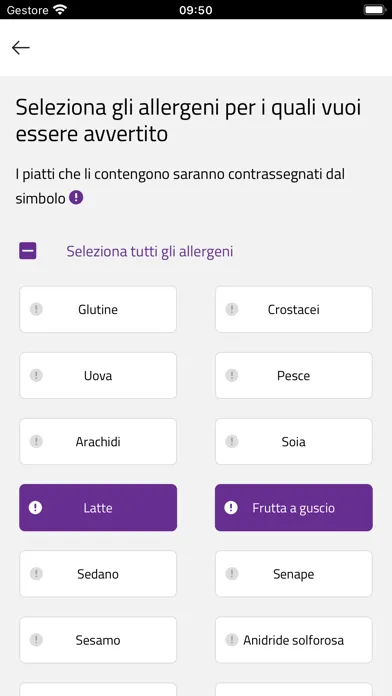Click the alert icon inside Sesamo tile

[36, 640]
